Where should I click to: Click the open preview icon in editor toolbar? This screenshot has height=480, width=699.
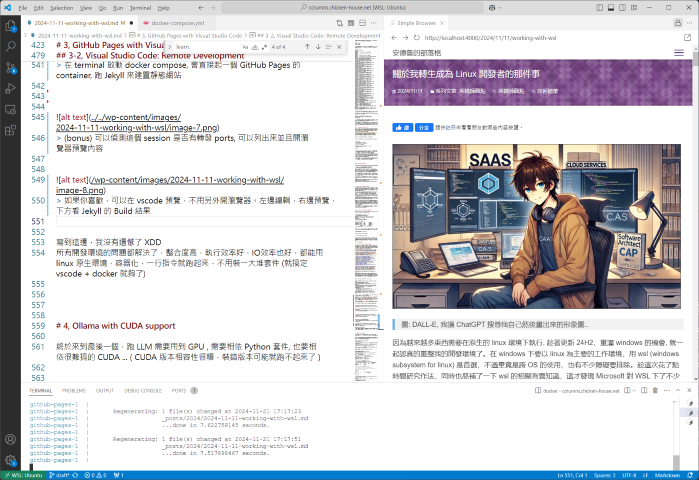click(351, 23)
